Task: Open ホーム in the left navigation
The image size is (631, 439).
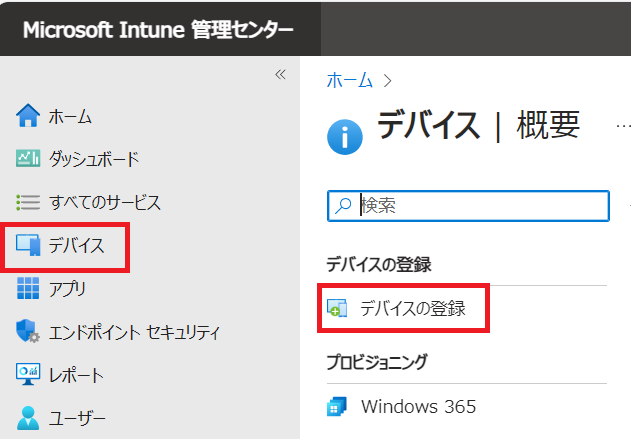Action: pos(70,117)
